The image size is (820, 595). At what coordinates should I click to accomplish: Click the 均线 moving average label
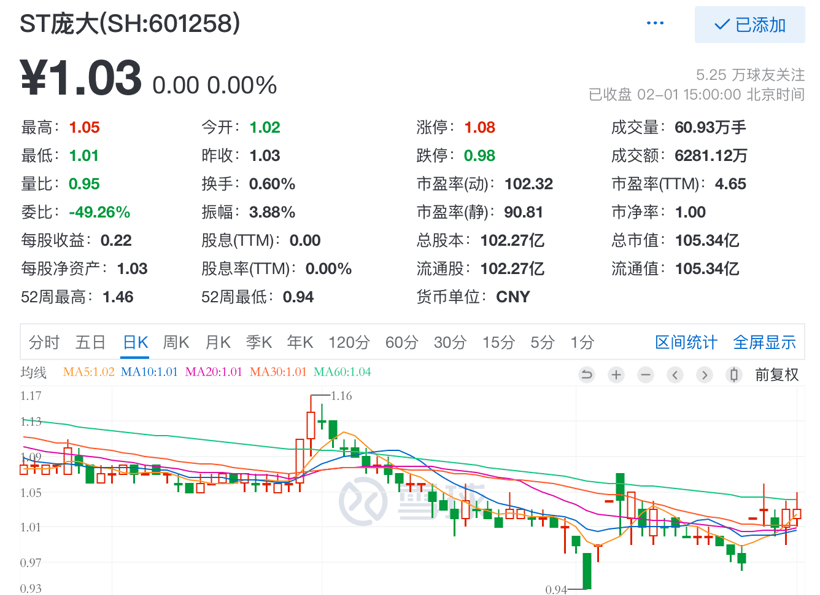[x=33, y=372]
